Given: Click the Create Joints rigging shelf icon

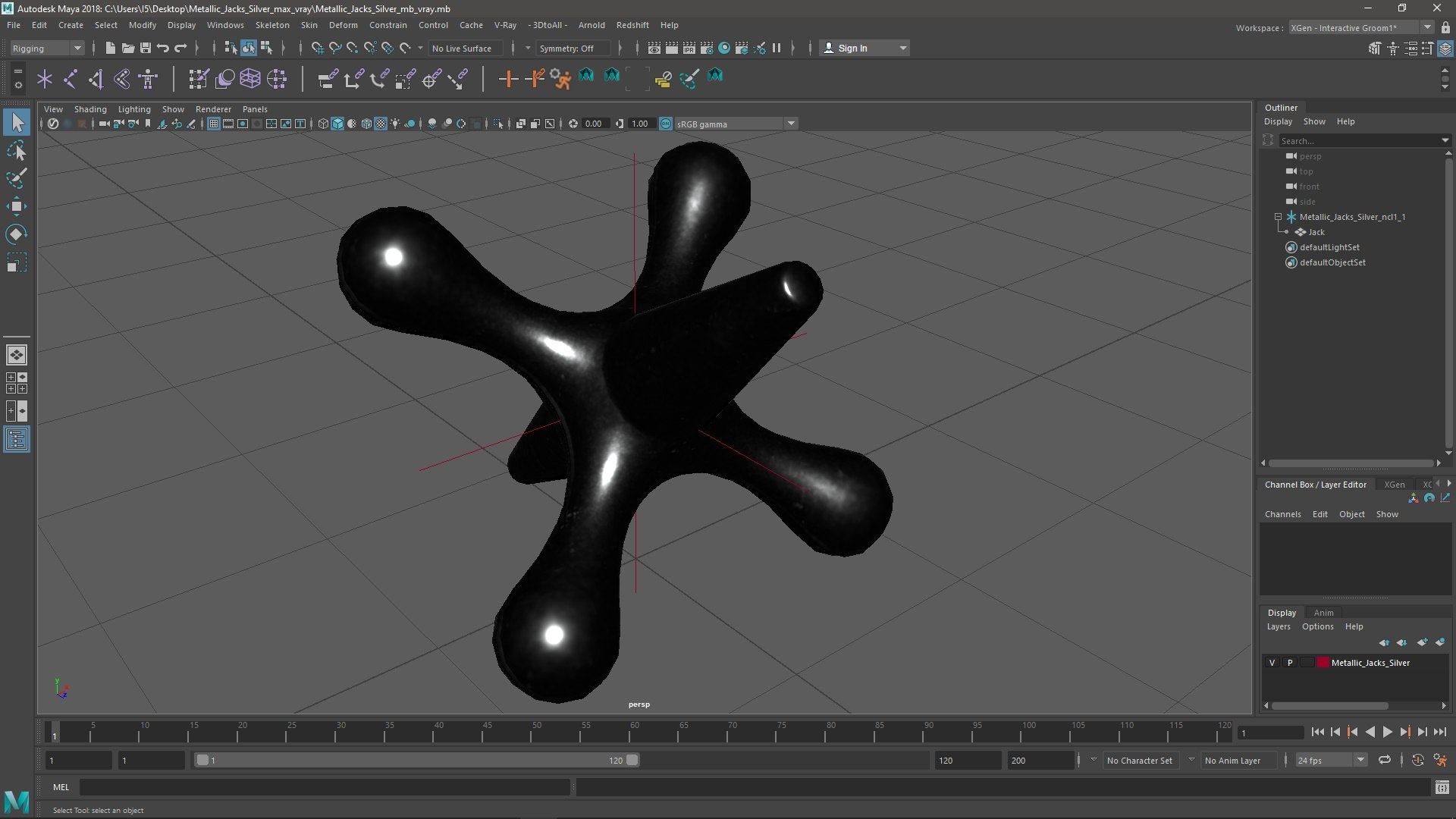Looking at the screenshot, I should (71, 78).
